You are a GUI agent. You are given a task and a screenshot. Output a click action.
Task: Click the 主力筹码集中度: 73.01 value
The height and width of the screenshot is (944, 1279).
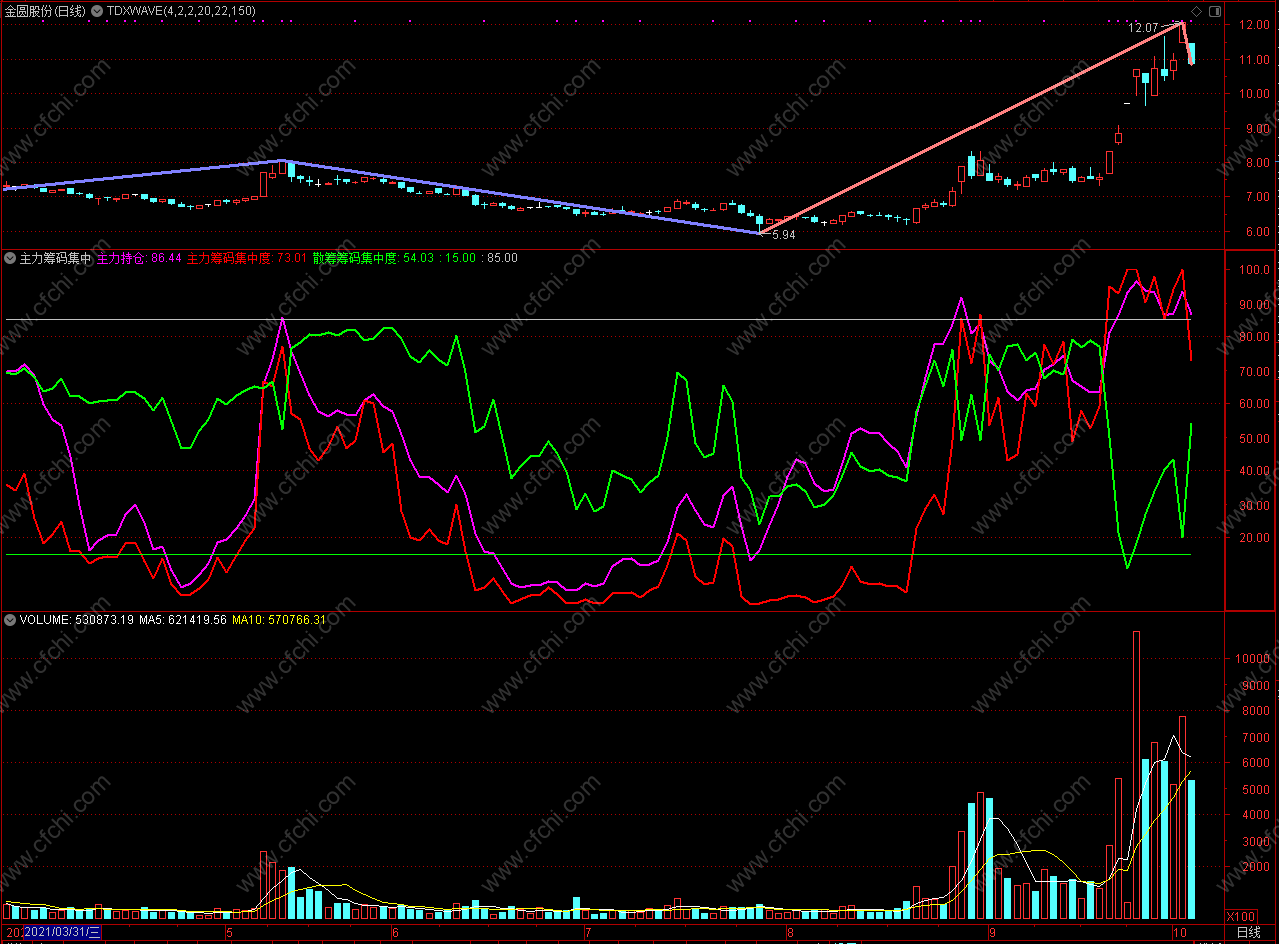247,258
